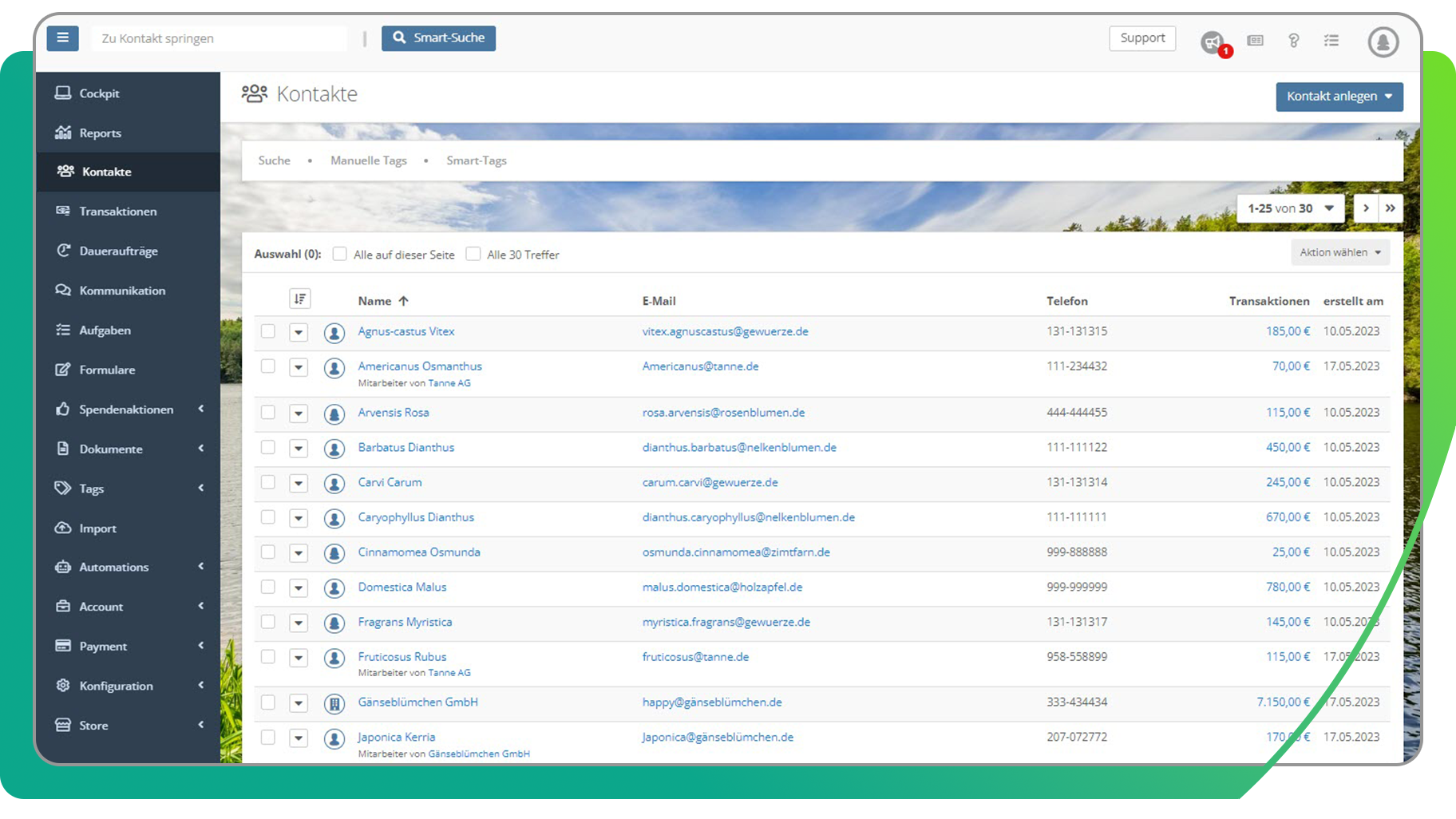Open the Cockpit section in the sidebar
Image resolution: width=1456 pixels, height=819 pixels.
click(x=99, y=93)
